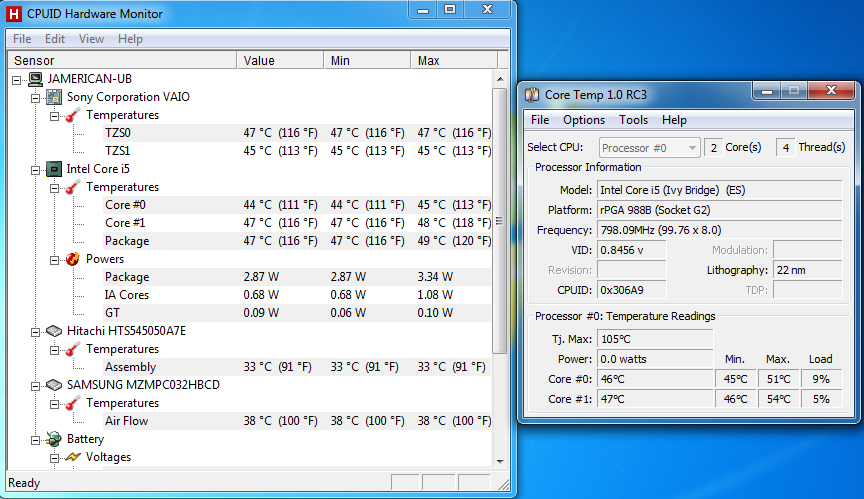This screenshot has height=499, width=864.
Task: Click the Frequency 798.09MHz field
Action: [720, 230]
